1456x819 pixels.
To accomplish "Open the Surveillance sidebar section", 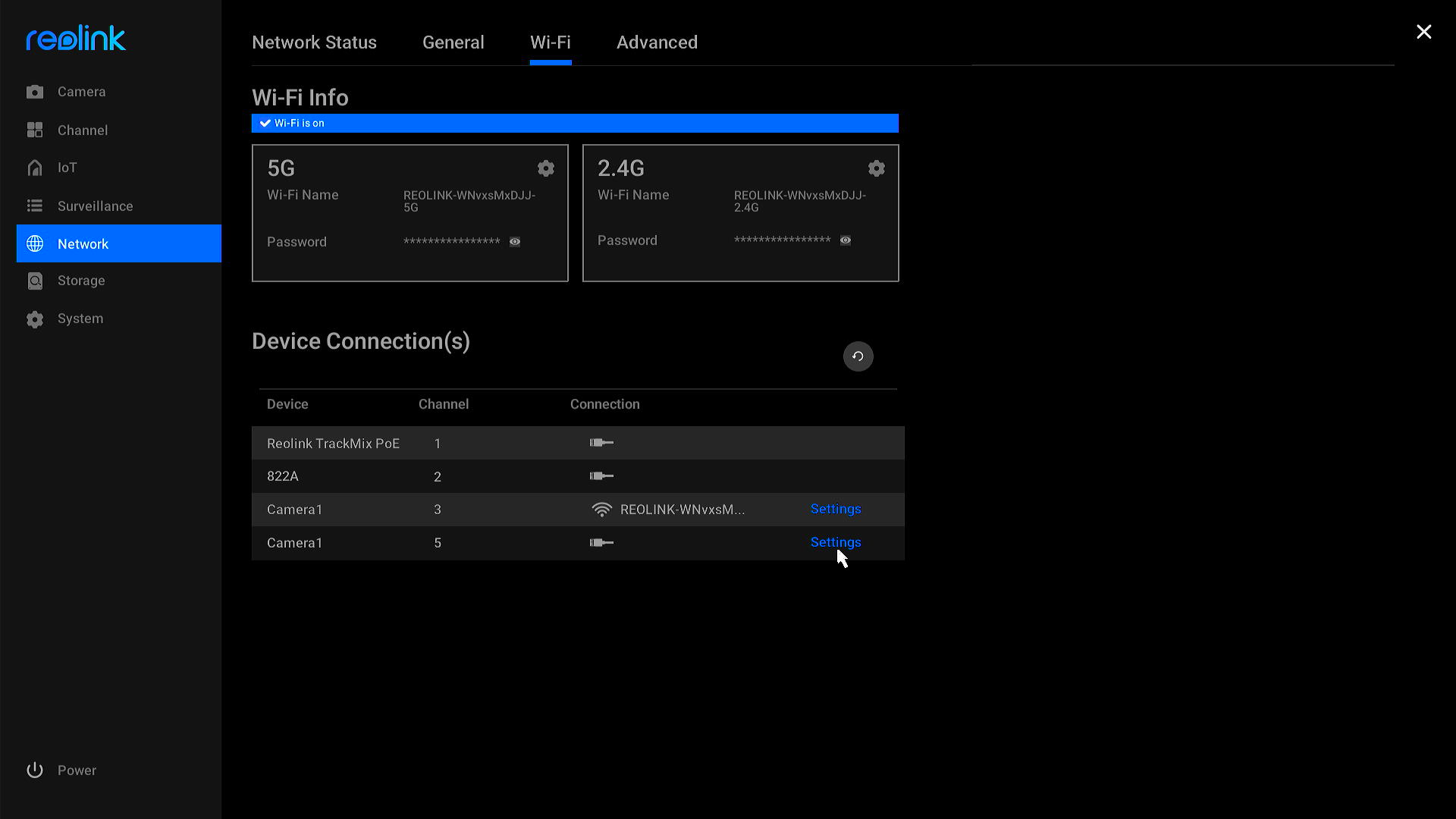I will click(119, 206).
